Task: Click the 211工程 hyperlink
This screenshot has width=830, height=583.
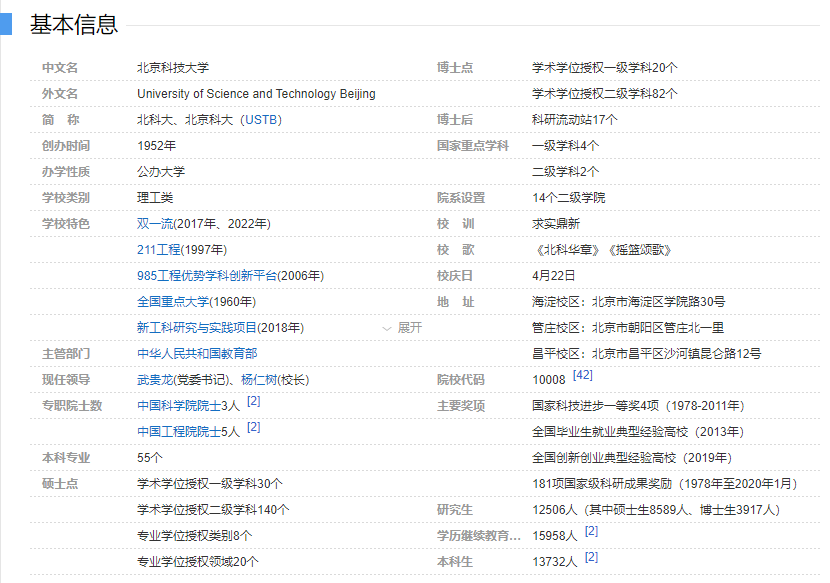Action: coord(158,250)
